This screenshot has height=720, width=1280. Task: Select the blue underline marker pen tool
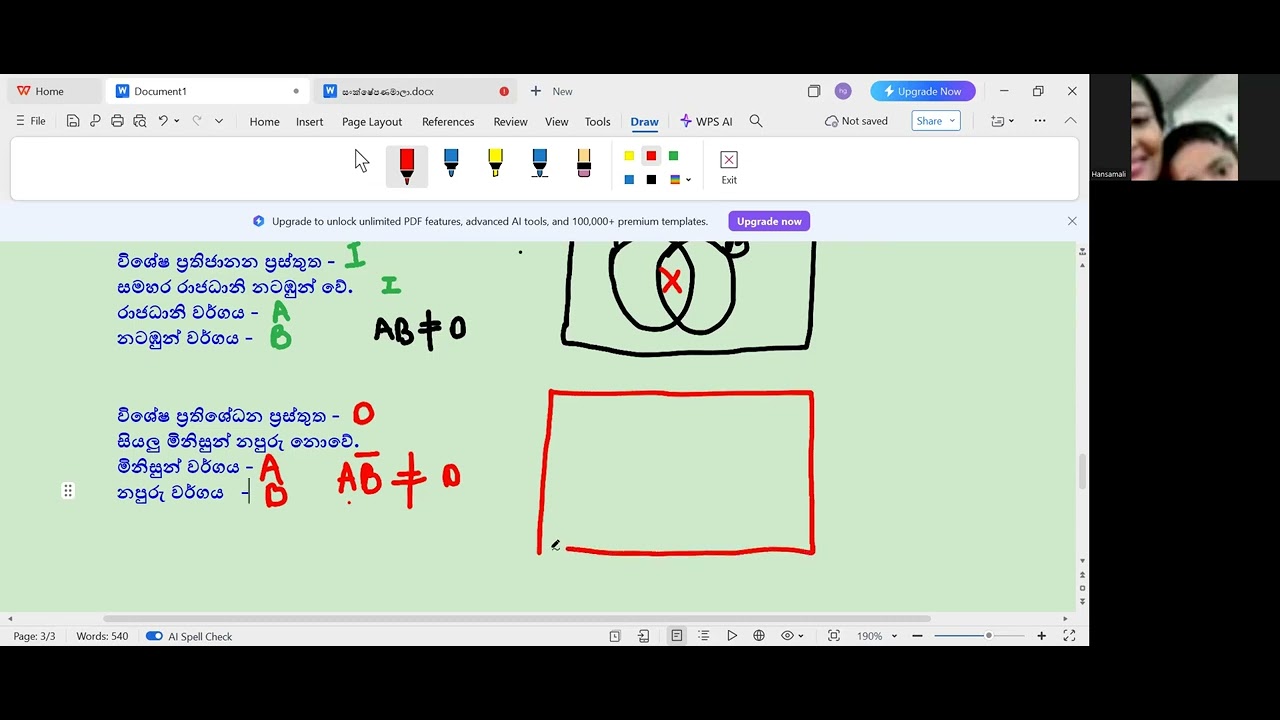(x=540, y=164)
